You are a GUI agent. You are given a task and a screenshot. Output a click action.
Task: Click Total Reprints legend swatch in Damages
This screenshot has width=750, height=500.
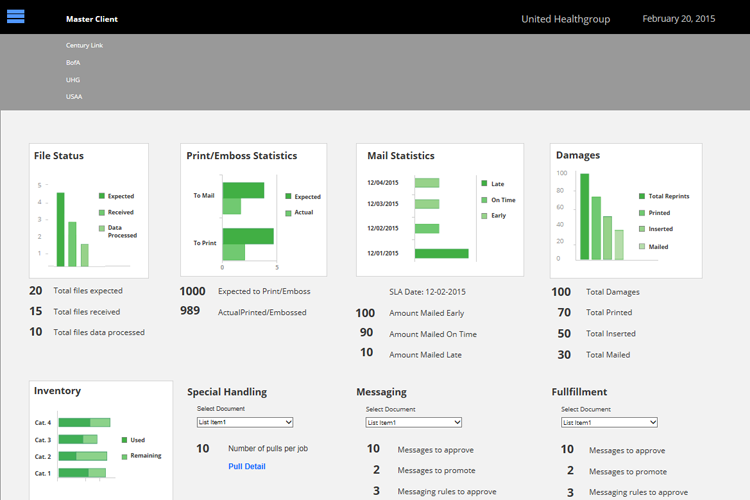tap(642, 196)
